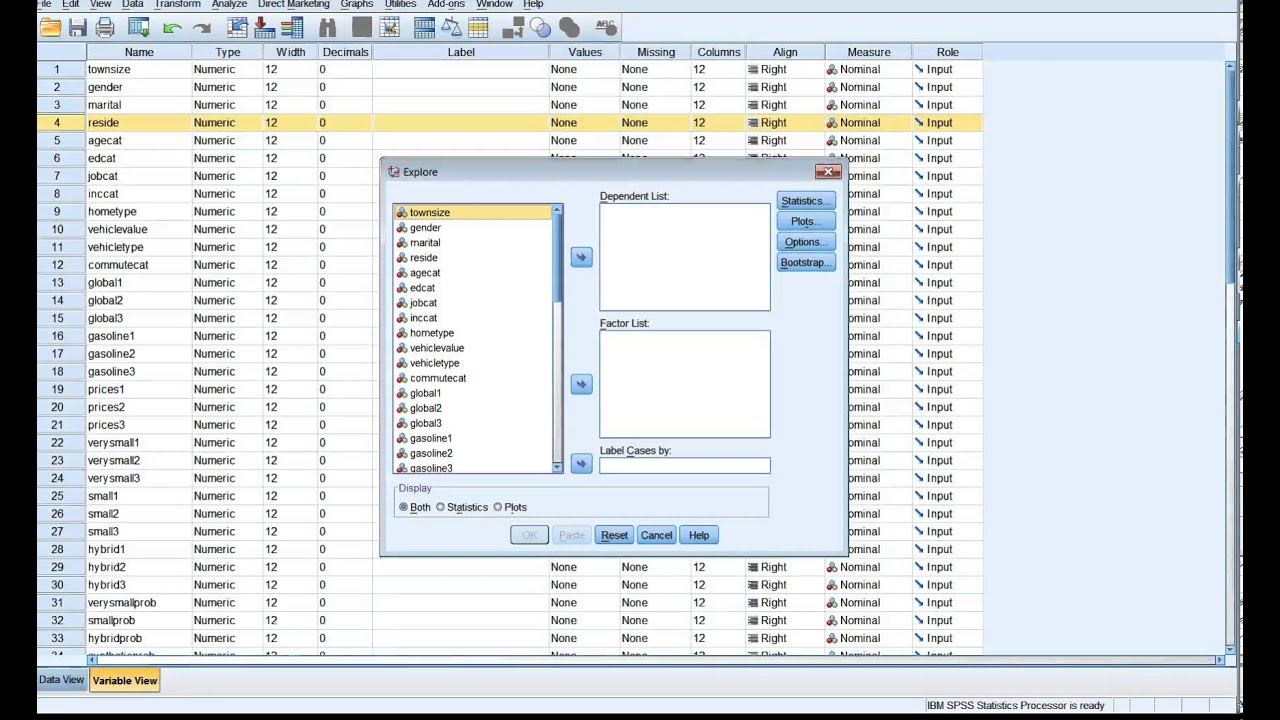Screen dimensions: 1280x720
Task: Click the Print toolbar icon
Action: point(105,28)
